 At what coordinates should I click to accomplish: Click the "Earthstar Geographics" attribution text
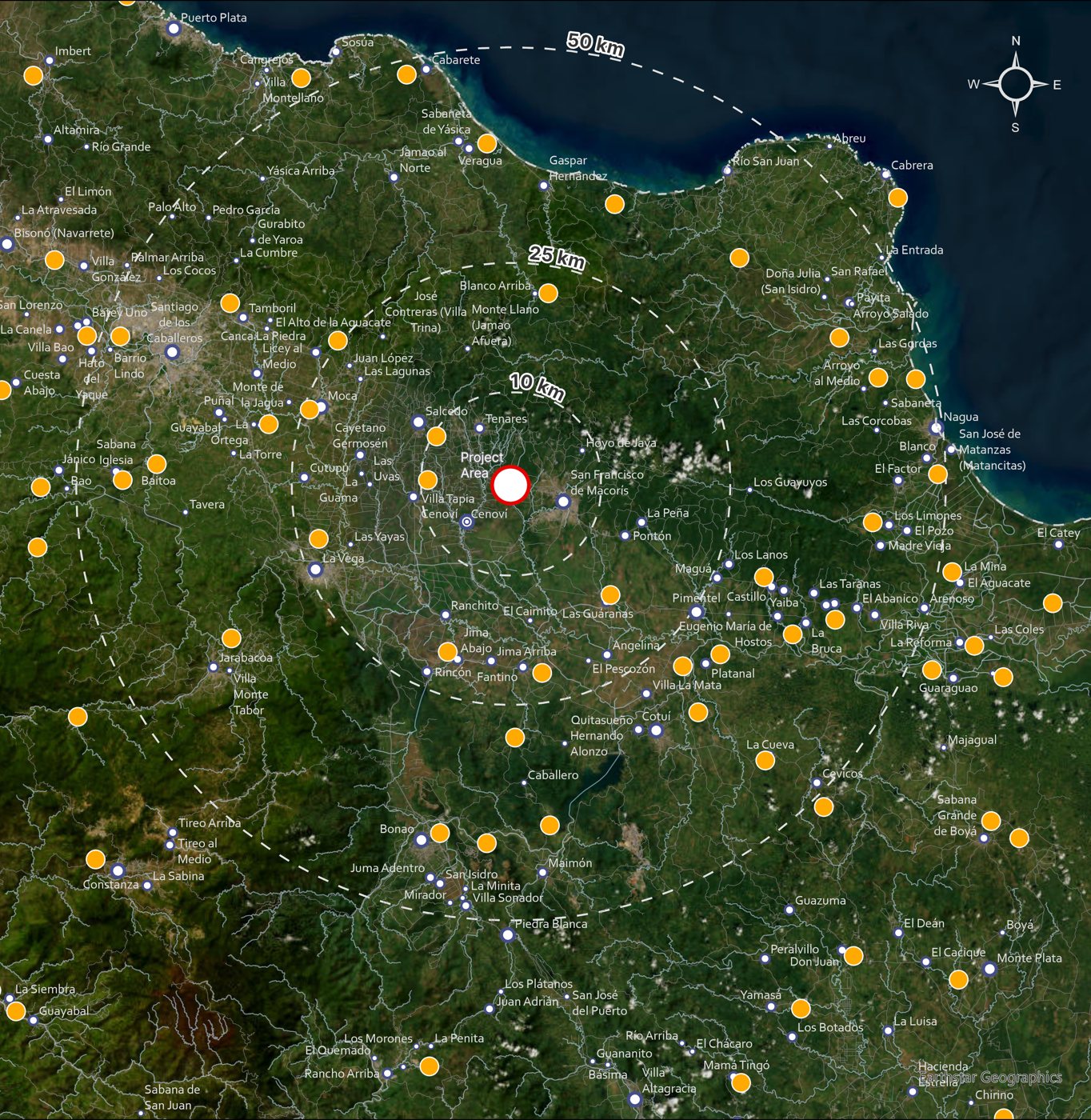[x=990, y=1078]
